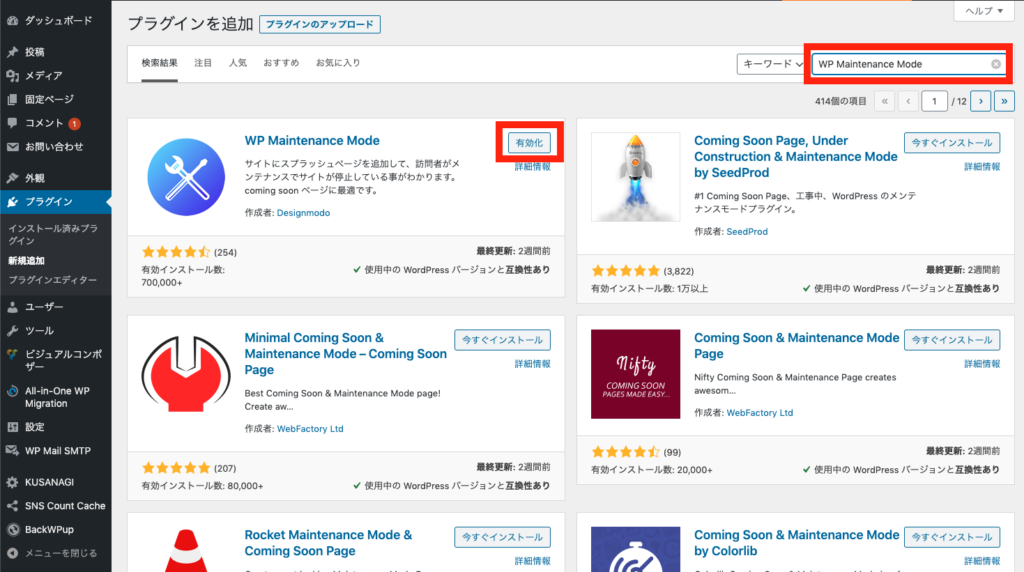The height and width of the screenshot is (572, 1024).
Task: Click the 700,000+ active installs text
Action: (x=162, y=283)
